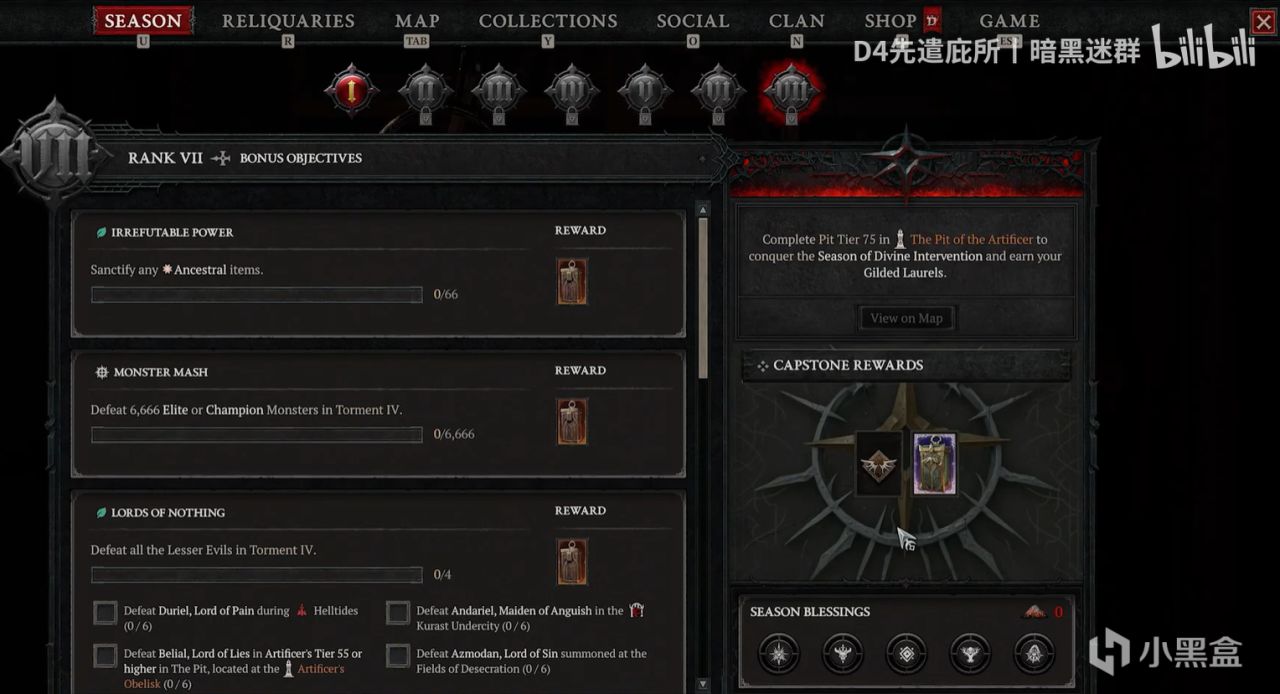Click the objectives list scroll up arrow
The image size is (1280, 694).
pyautogui.click(x=703, y=210)
